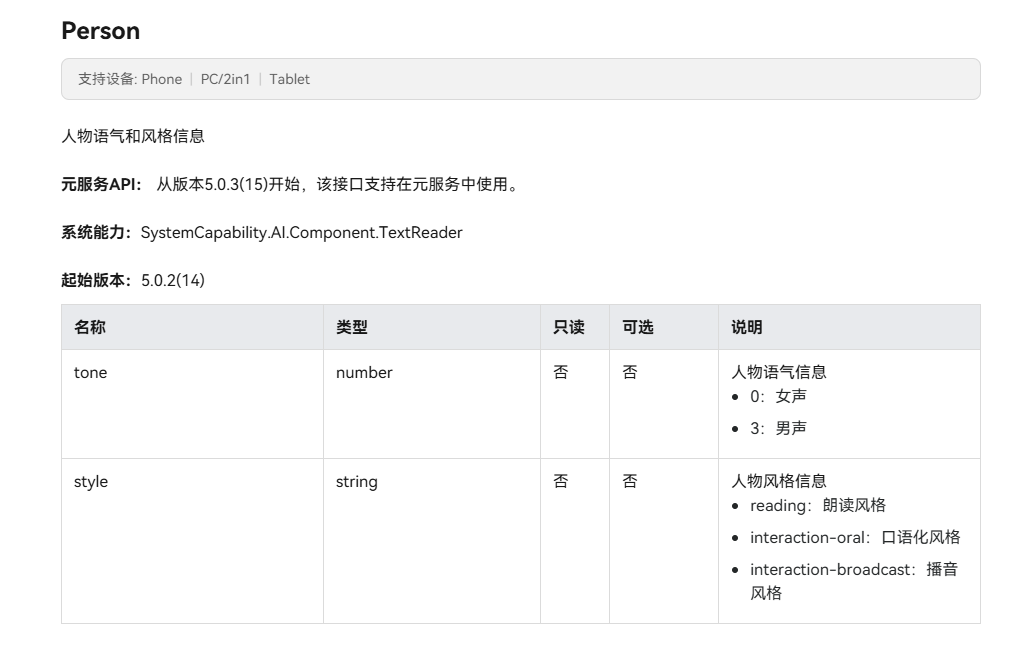Click Tablet in the supported devices bar

click(289, 79)
